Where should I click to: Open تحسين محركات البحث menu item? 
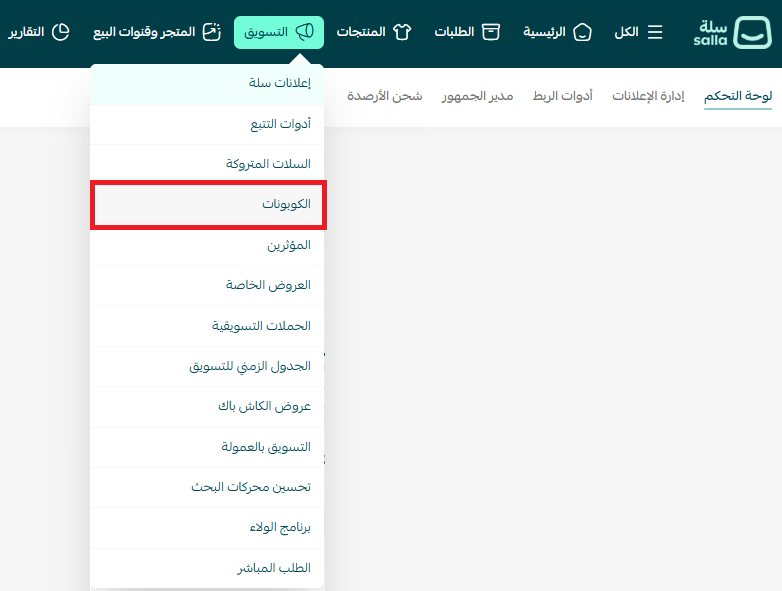click(x=250, y=487)
